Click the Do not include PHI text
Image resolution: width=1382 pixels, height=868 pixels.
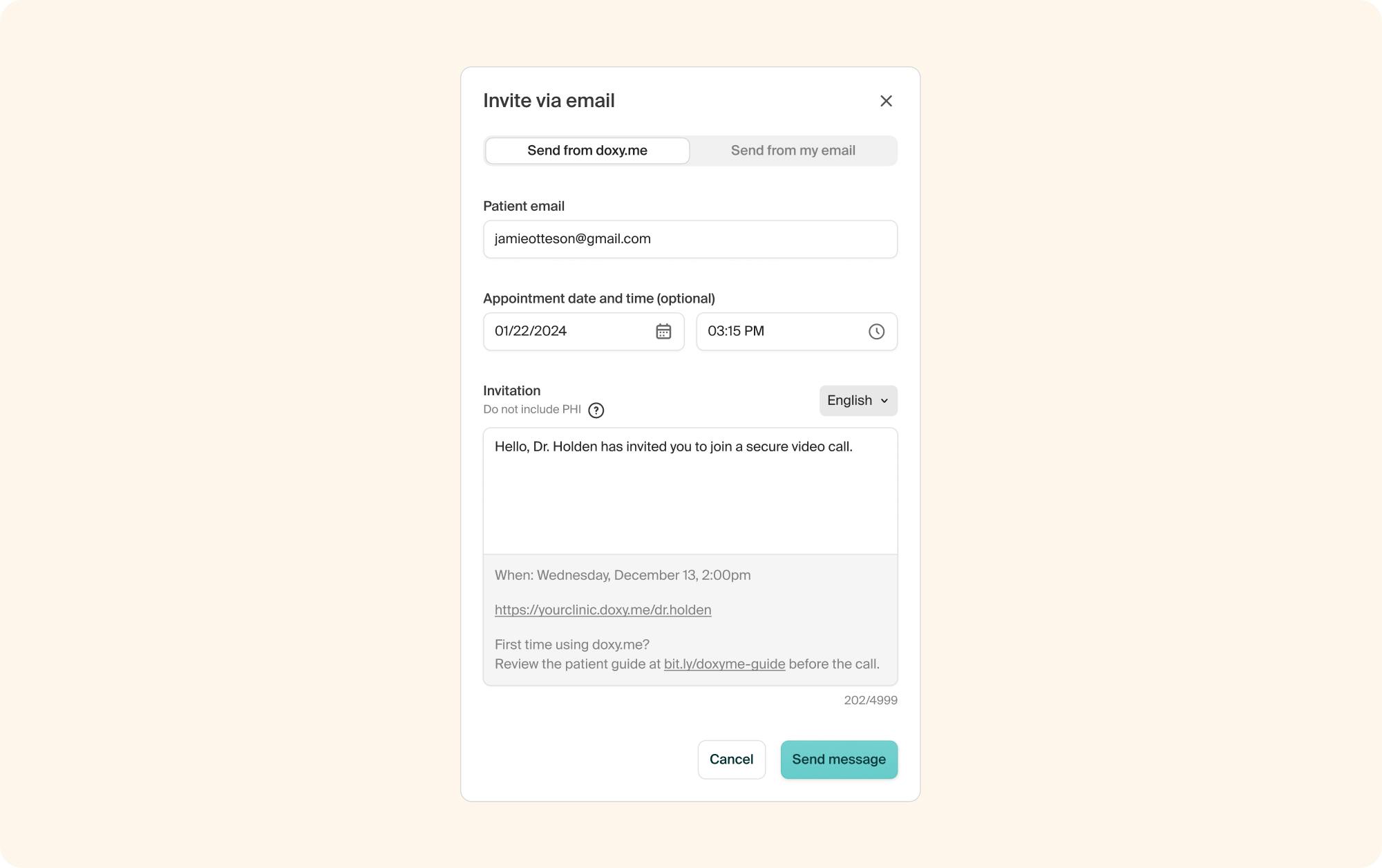click(x=532, y=410)
